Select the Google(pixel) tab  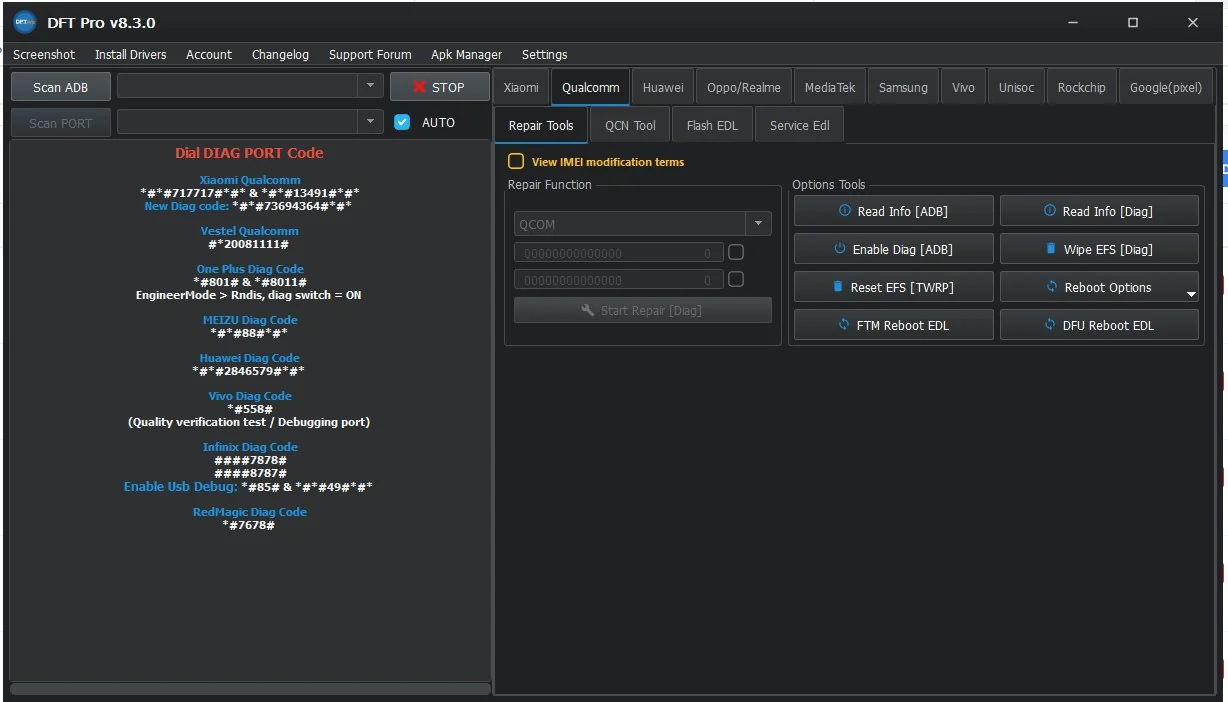coord(1166,87)
